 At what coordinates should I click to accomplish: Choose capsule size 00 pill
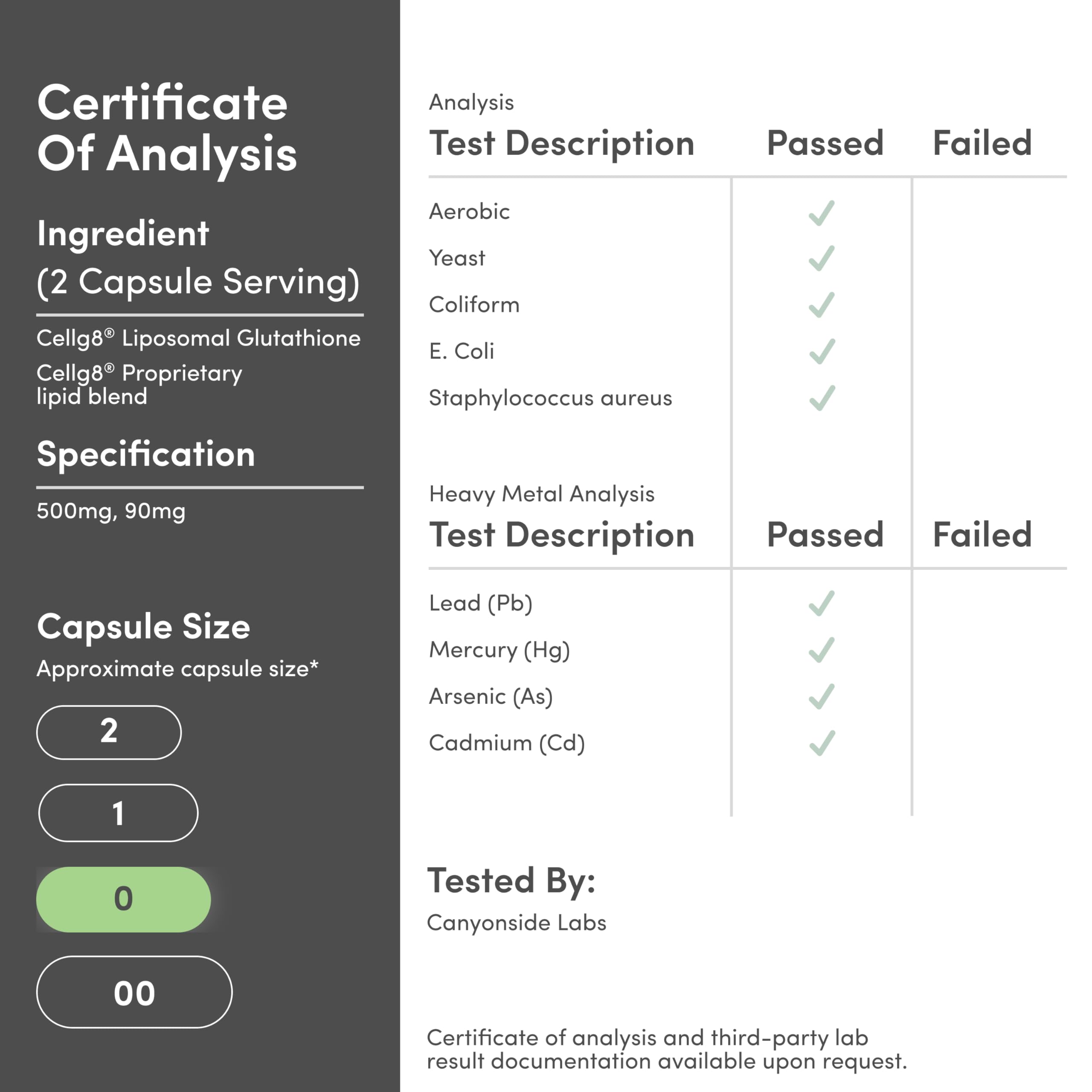click(x=134, y=992)
